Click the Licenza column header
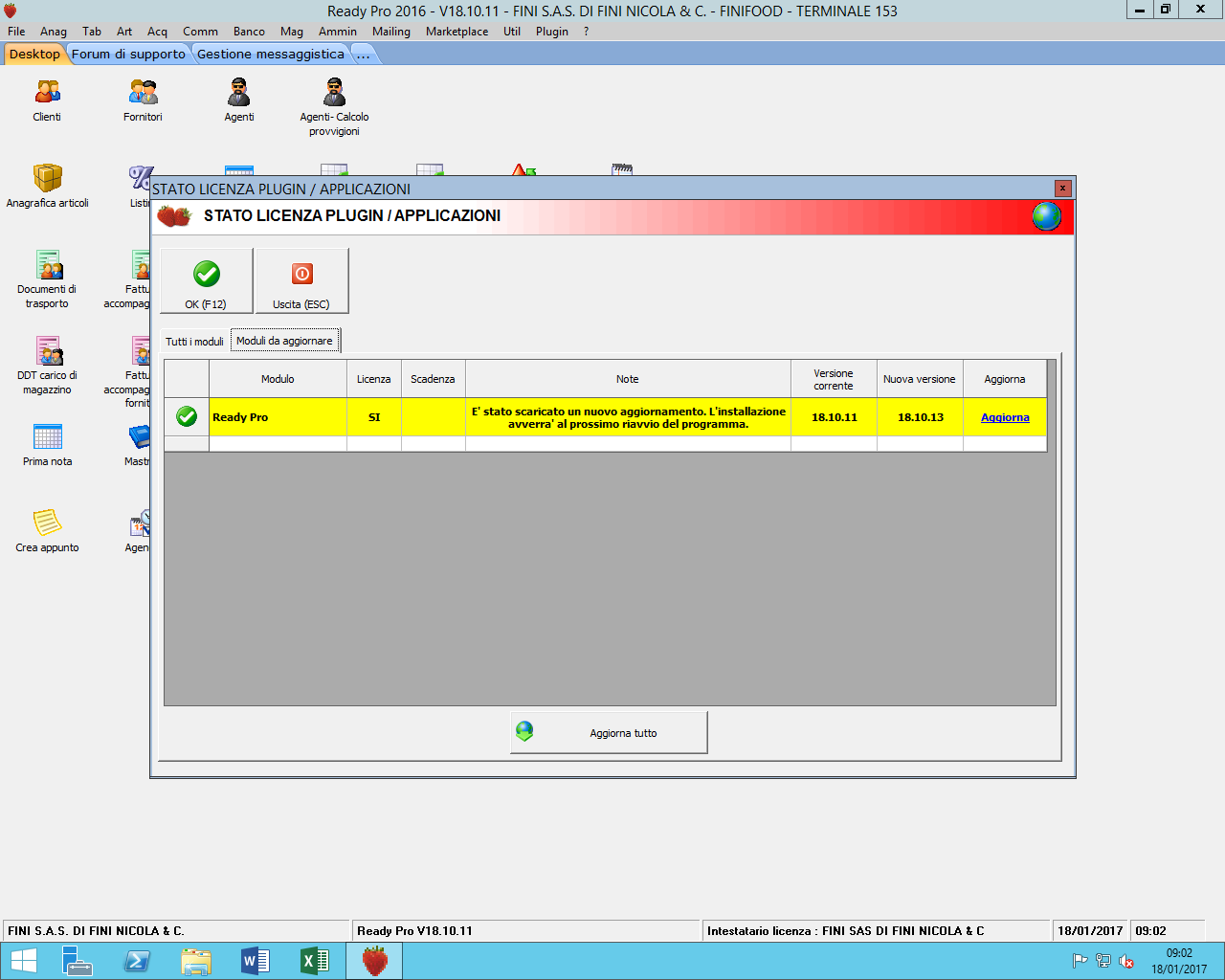 pos(374,379)
